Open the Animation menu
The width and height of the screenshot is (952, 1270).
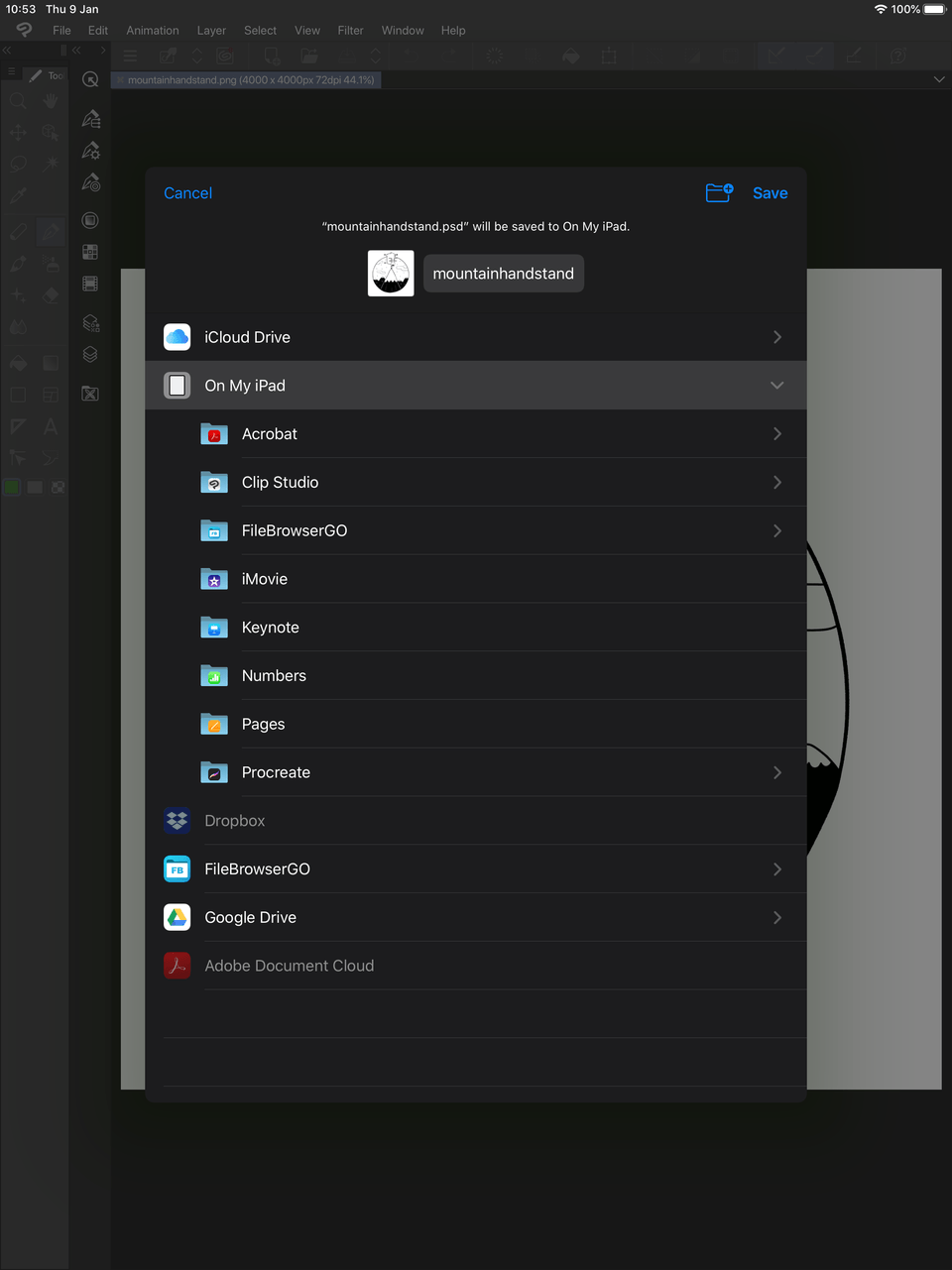(x=152, y=31)
